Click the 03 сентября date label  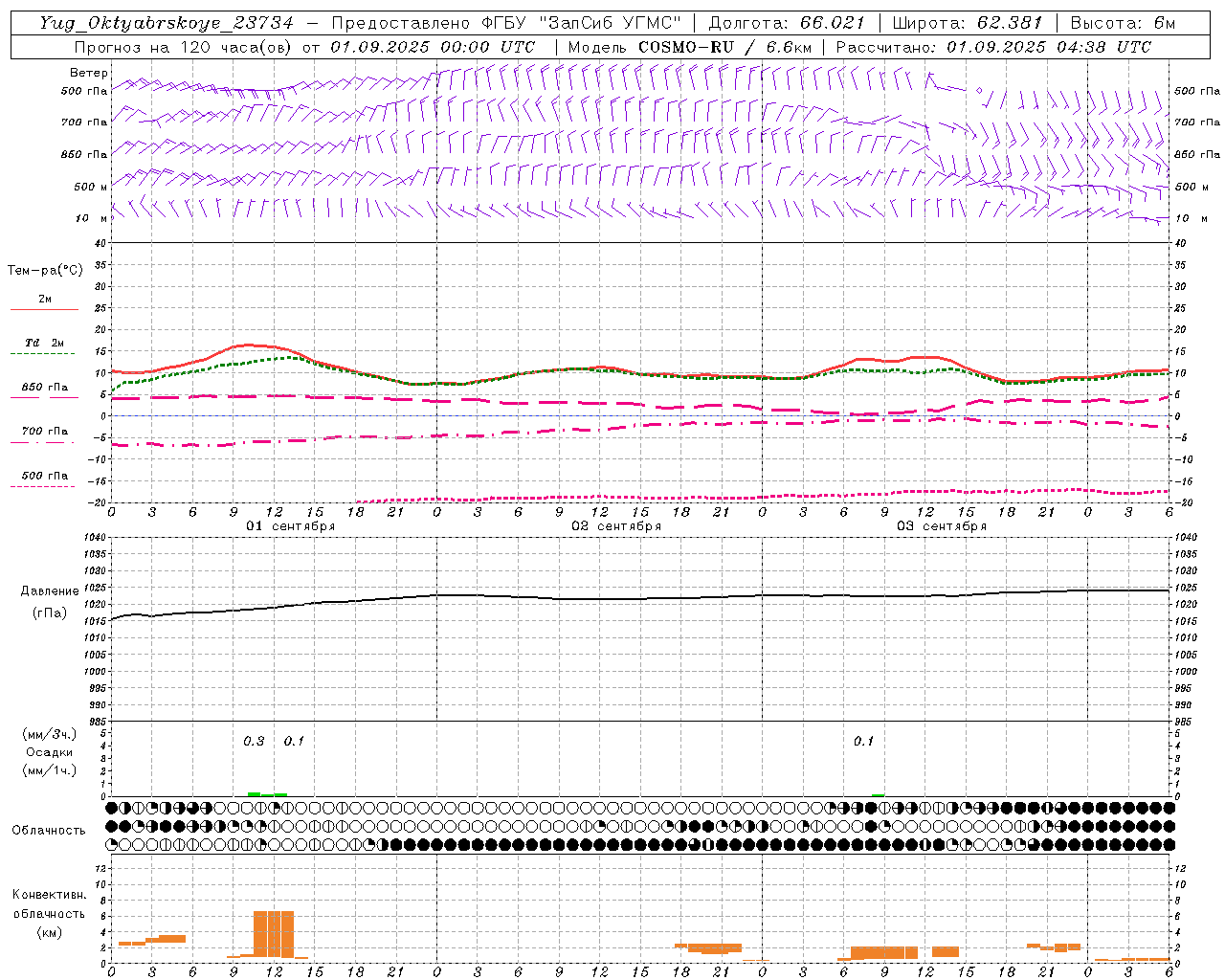point(942,526)
